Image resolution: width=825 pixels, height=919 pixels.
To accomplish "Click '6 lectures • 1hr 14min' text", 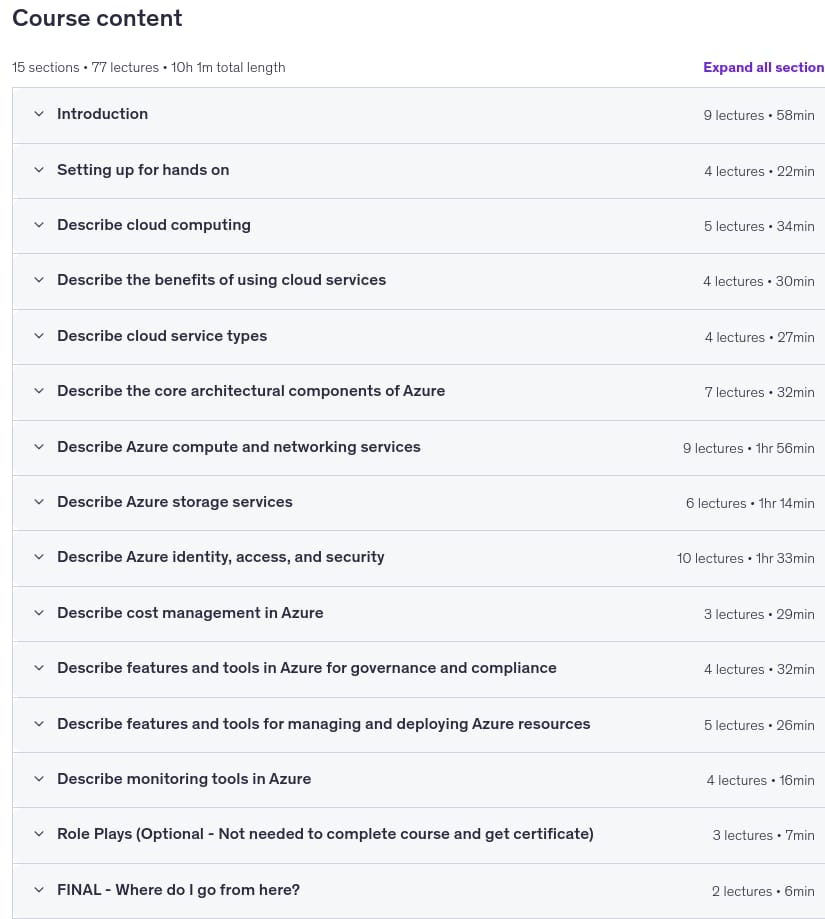I will [x=751, y=503].
